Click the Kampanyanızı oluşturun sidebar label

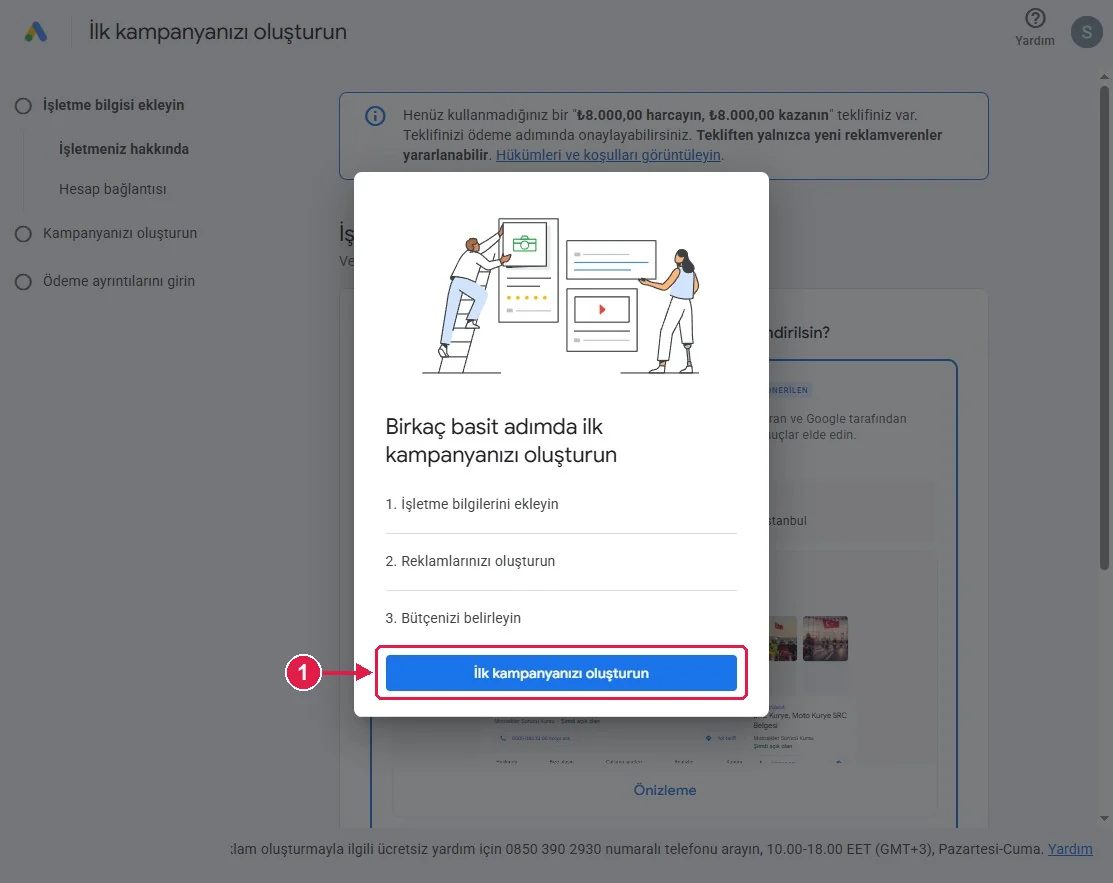(x=120, y=233)
